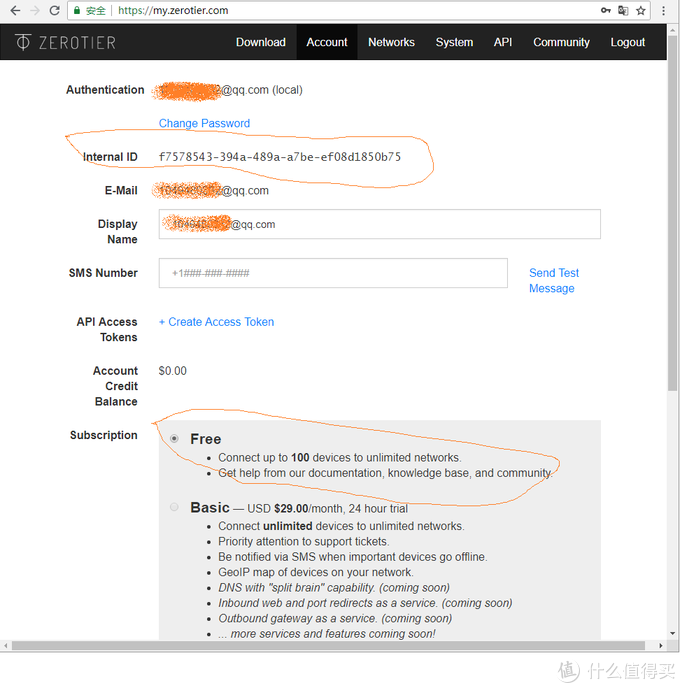Screen dimensions: 680x688
Task: Select the Basic subscription radio button
Action: click(175, 508)
